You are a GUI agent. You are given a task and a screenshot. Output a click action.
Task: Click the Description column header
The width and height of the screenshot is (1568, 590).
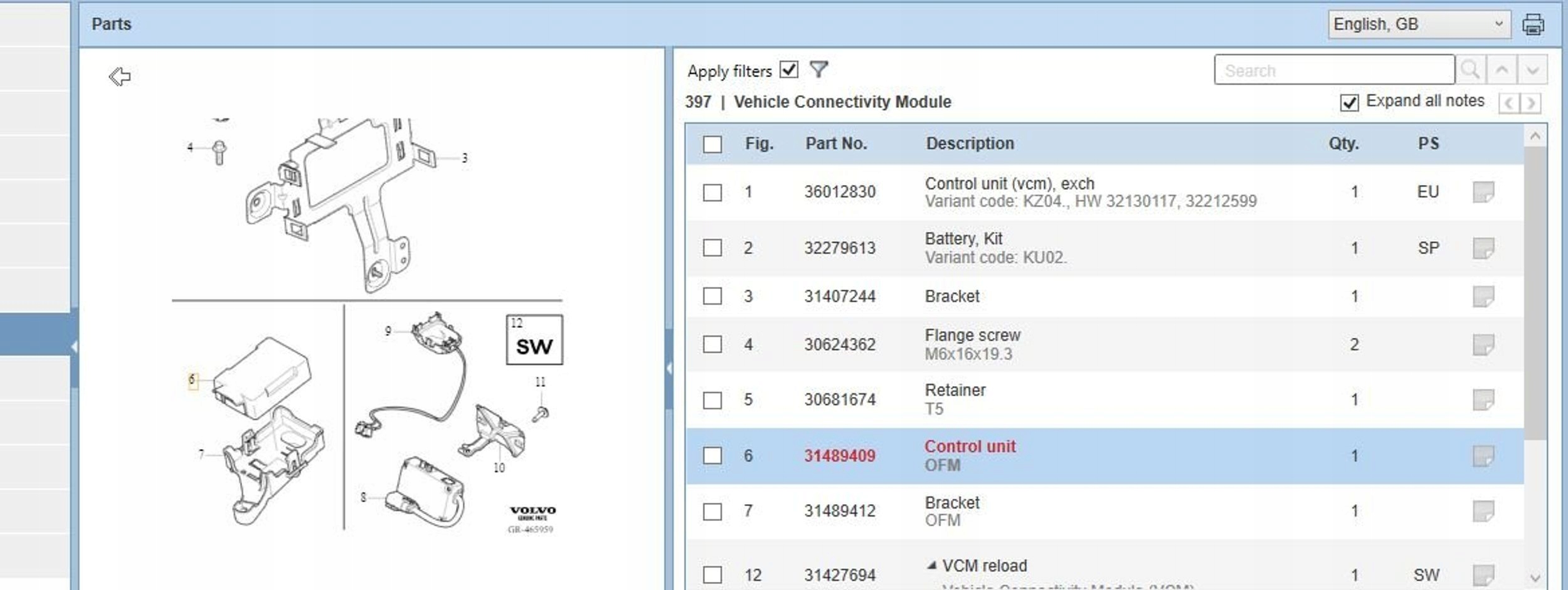(x=970, y=144)
